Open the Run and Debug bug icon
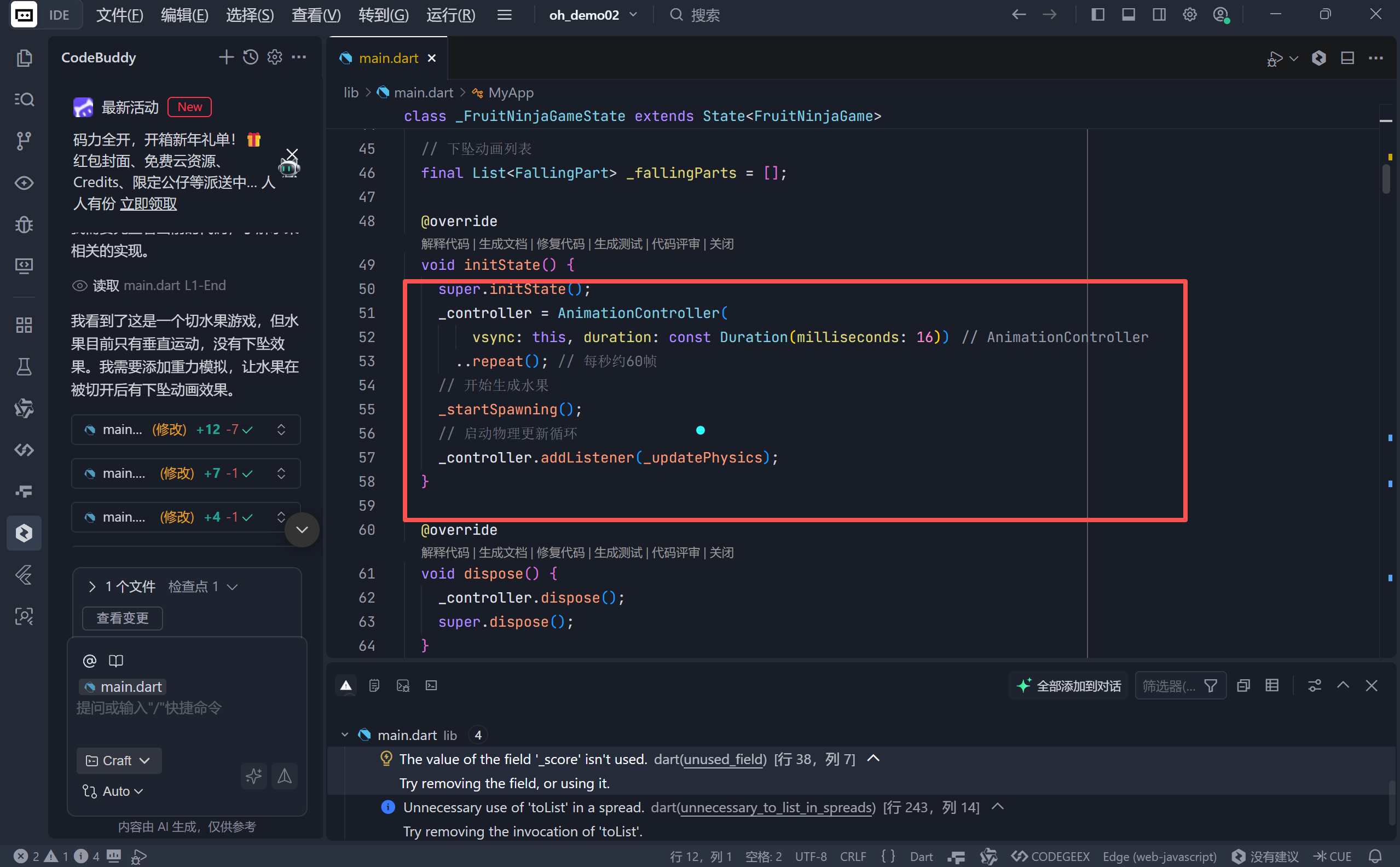The width and height of the screenshot is (1400, 867). (24, 224)
